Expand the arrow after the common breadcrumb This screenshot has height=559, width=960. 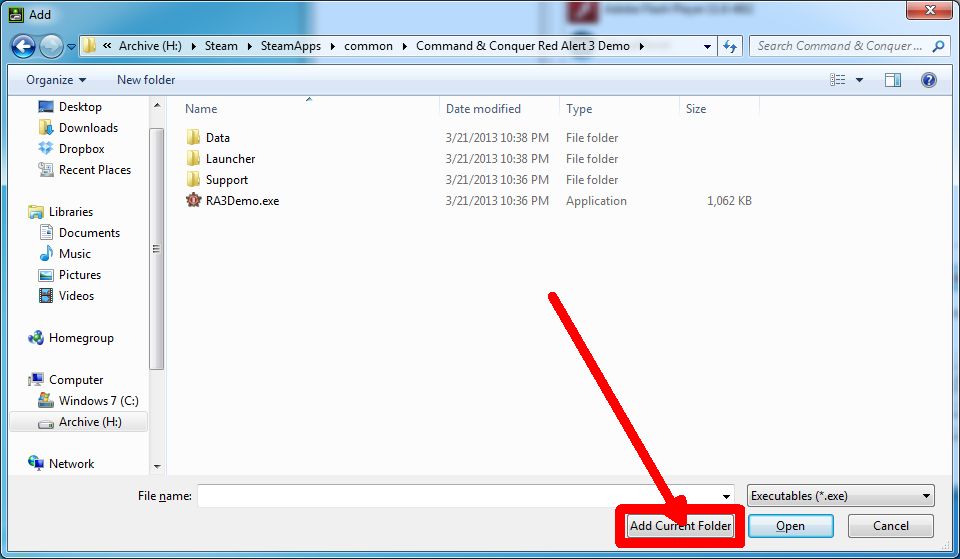[405, 46]
